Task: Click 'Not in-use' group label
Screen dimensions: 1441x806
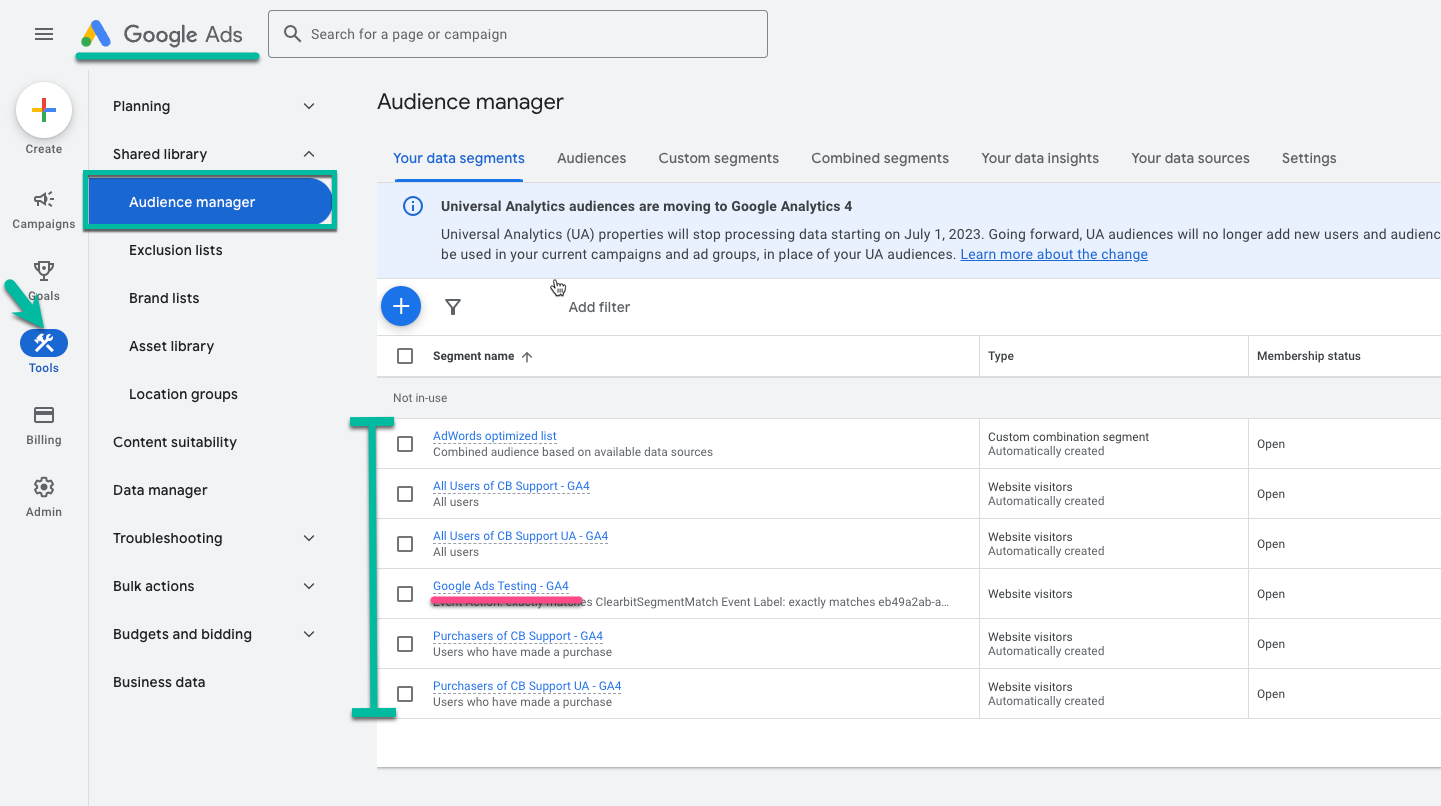Action: (420, 398)
